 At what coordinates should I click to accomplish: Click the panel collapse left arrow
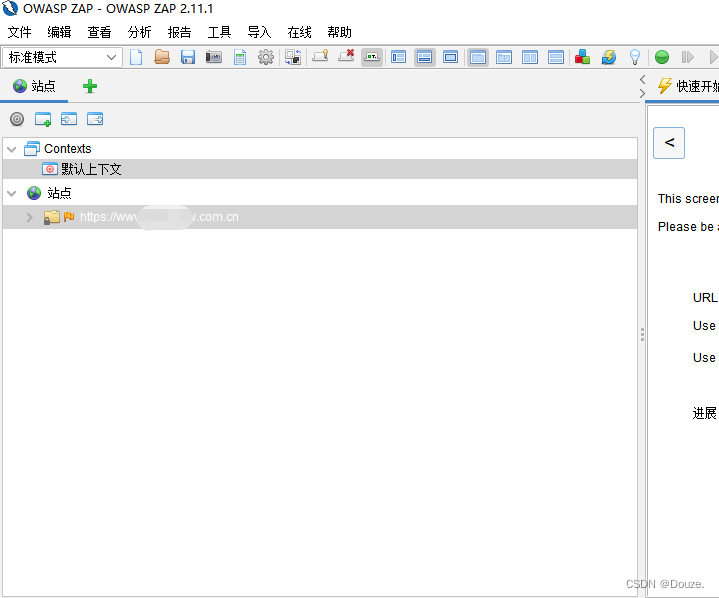pyautogui.click(x=642, y=80)
